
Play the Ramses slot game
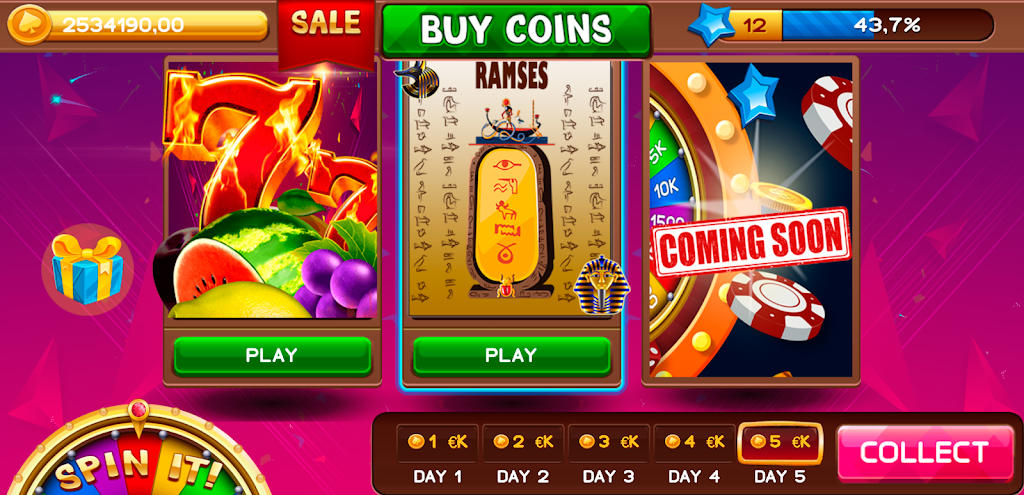511,356
